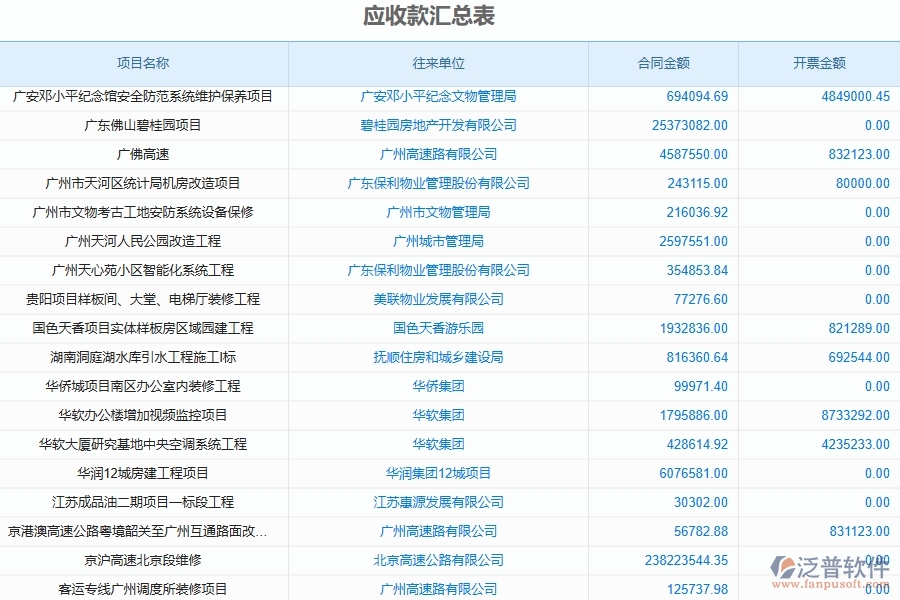Open 北京高速公路有限公司 details
Screen dimensions: 900x600
tap(438, 560)
